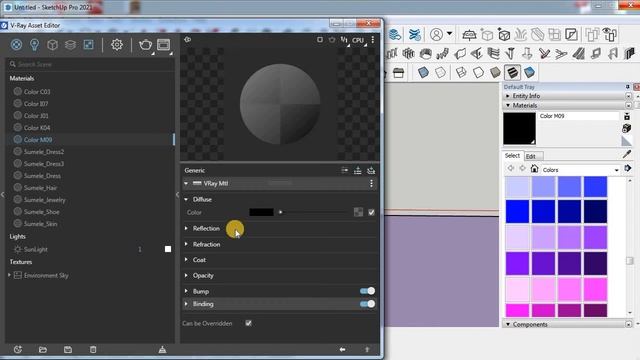This screenshot has height=360, width=640.
Task: Switch to the Edit tab in Materials
Action: [533, 156]
